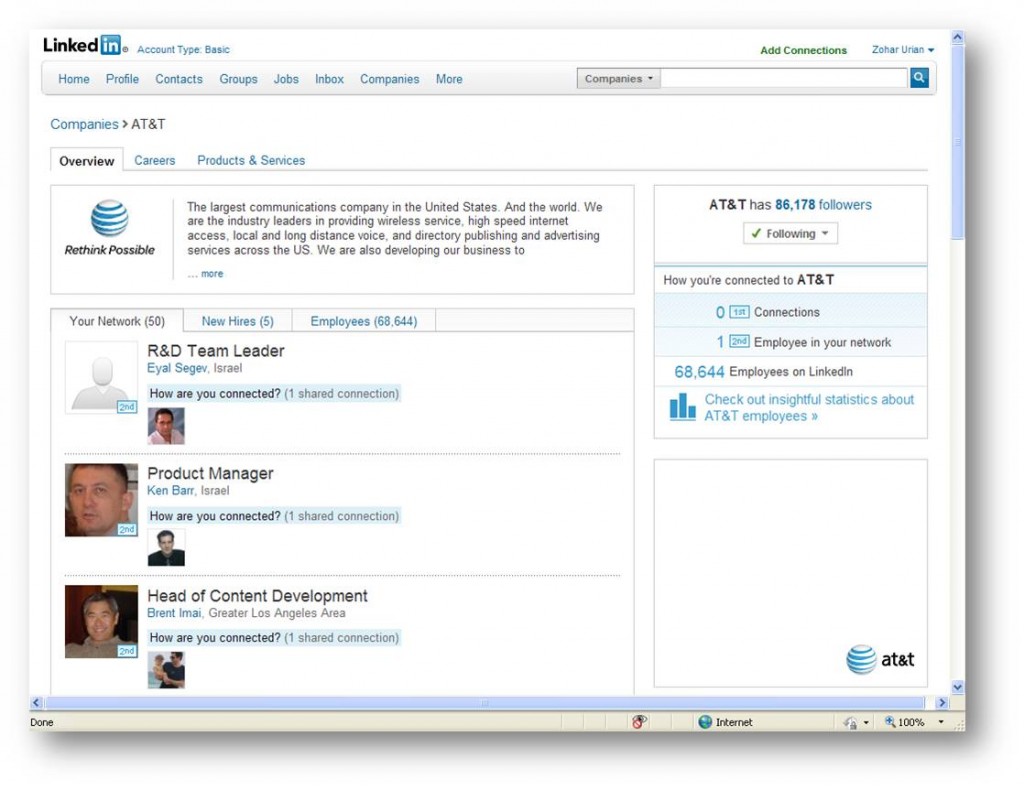Open the Zohar Urian account menu
This screenshot has height=790, width=1024.
903,50
